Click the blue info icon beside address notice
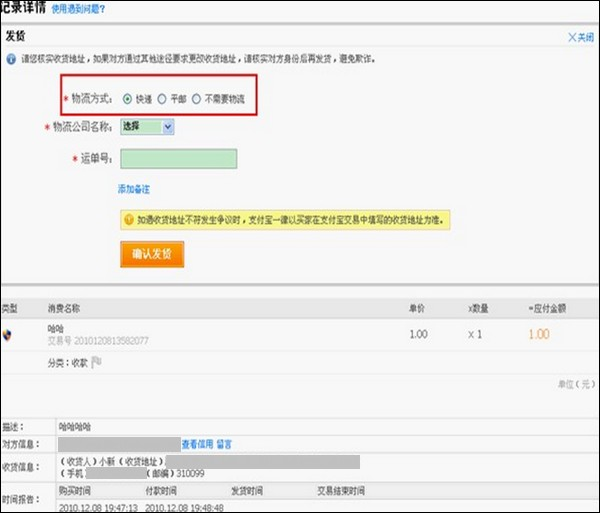Viewport: 600px width, 513px height. [11, 60]
